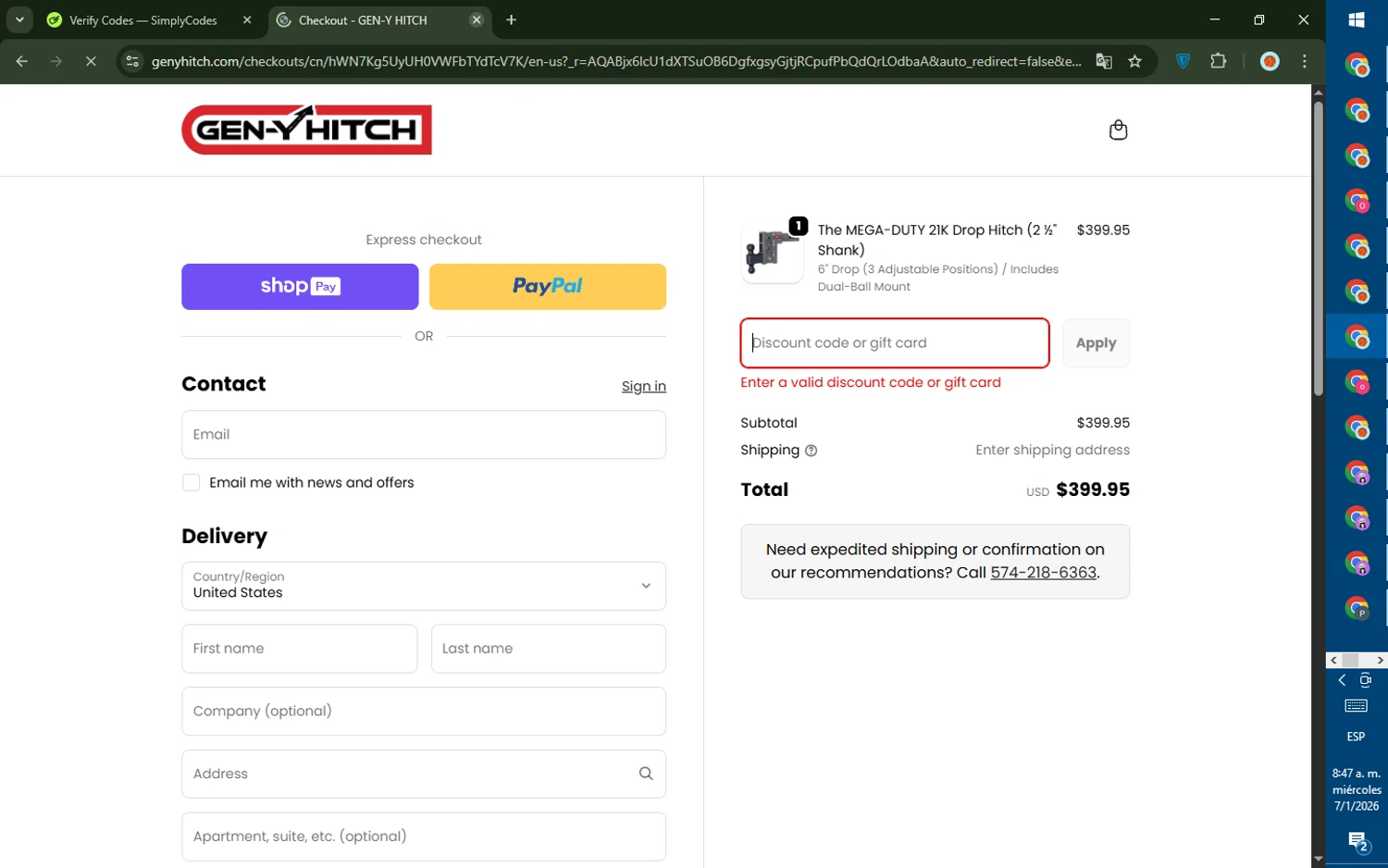Click the GEN-Y HITCH logo
The image size is (1388, 868).
click(306, 130)
